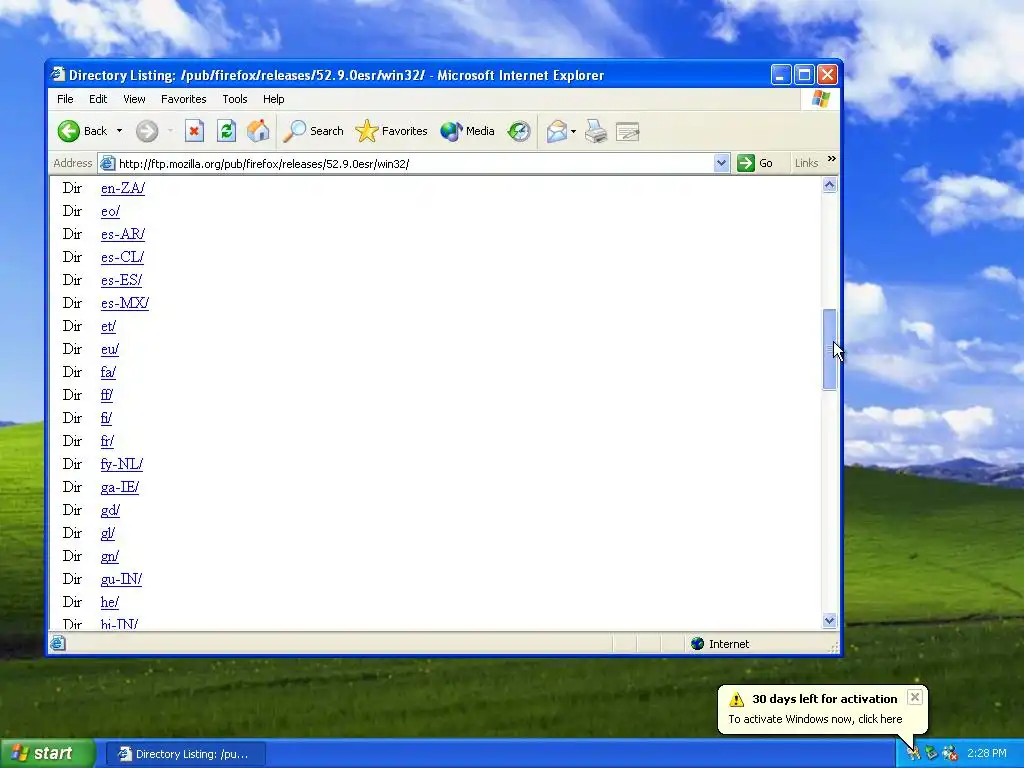1024x768 pixels.
Task: Open the gu-IN/ directory link
Action: pyautogui.click(x=121, y=579)
